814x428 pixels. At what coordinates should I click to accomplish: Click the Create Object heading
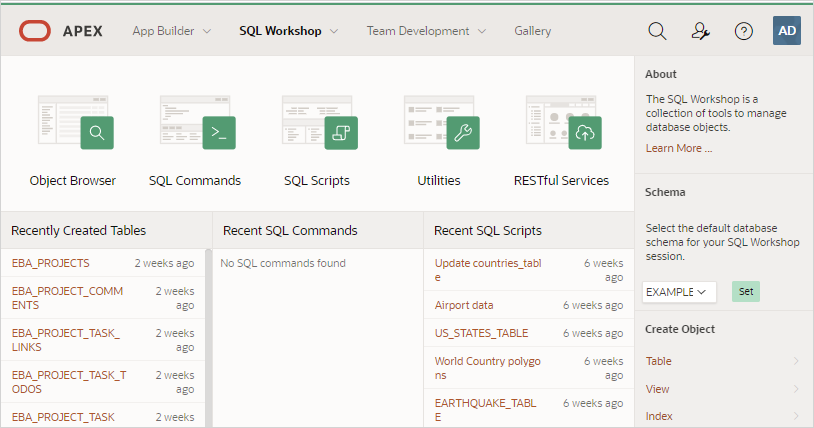680,329
